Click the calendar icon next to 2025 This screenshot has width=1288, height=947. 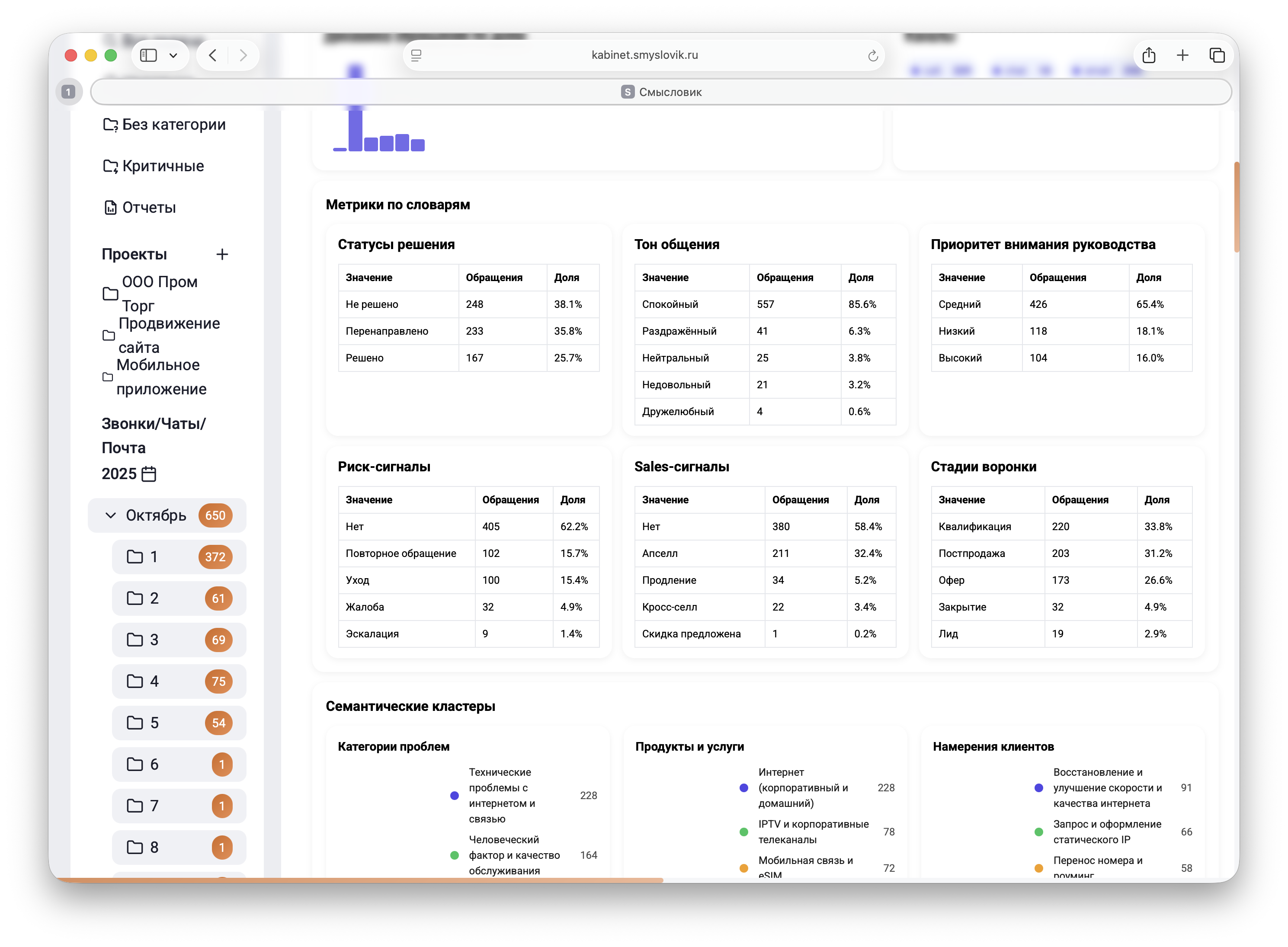(148, 474)
